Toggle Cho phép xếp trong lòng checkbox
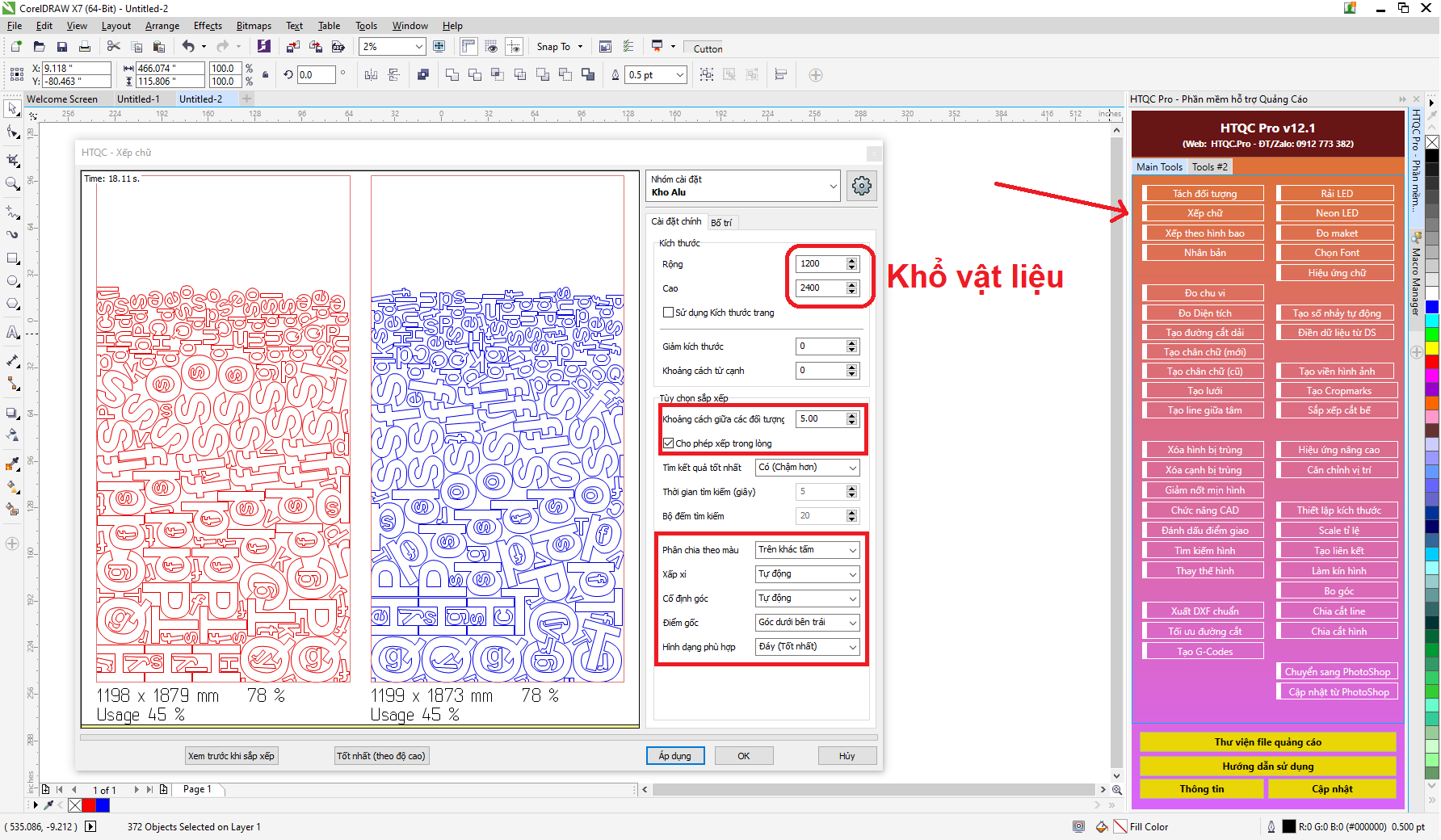Viewport: 1441px width, 840px height. pos(668,443)
